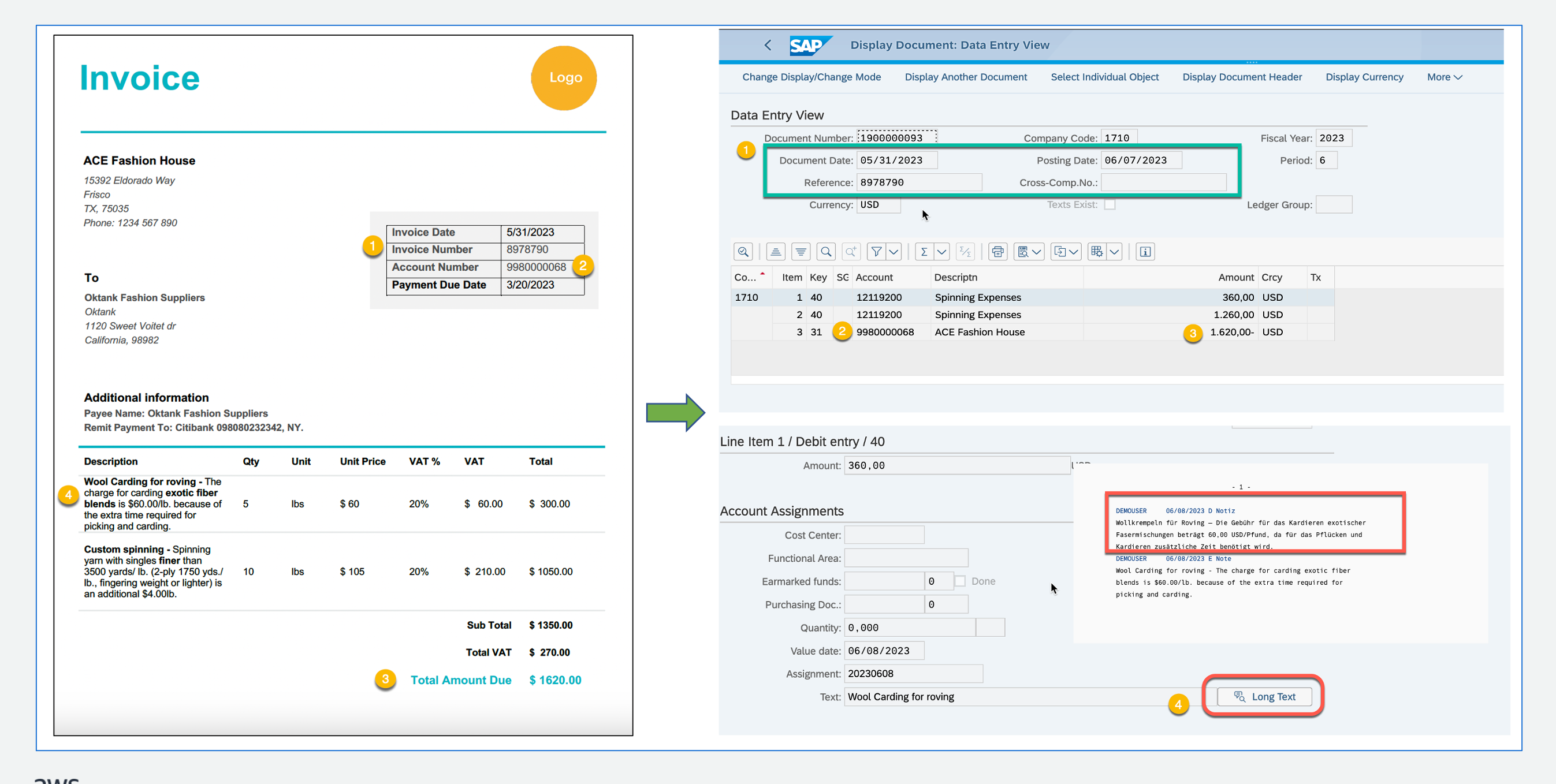
Task: Select Change Display/Change Mode
Action: click(x=811, y=77)
